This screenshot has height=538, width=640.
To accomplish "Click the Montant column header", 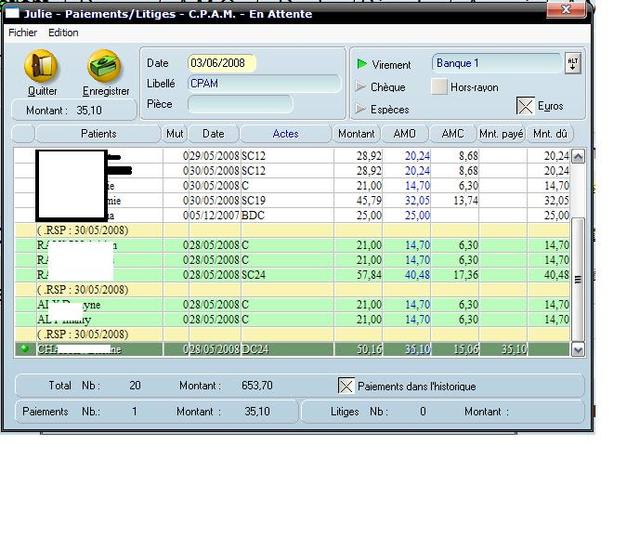I will pyautogui.click(x=356, y=134).
